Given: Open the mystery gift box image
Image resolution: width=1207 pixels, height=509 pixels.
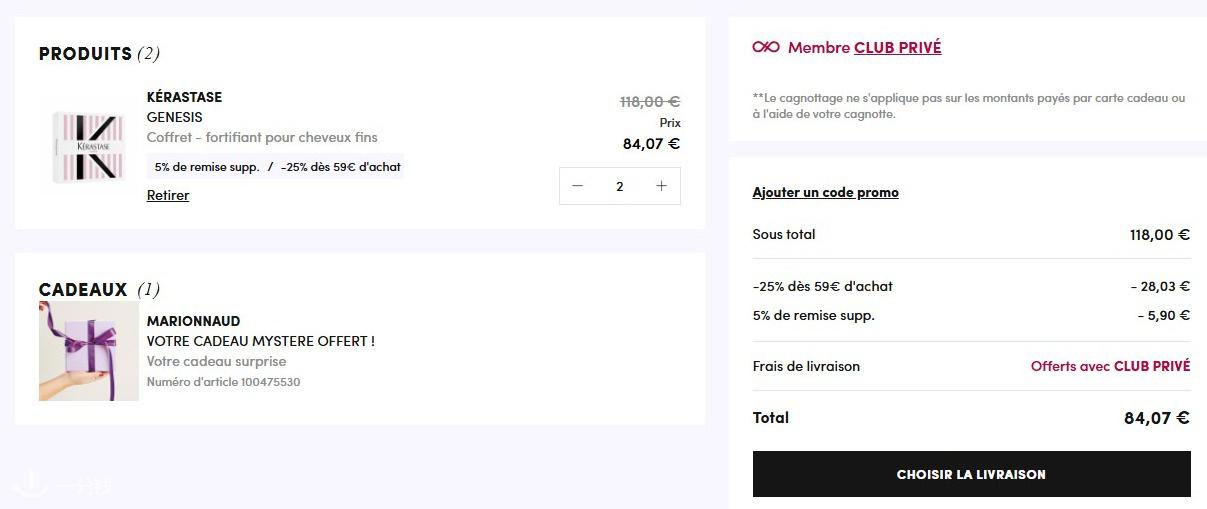Looking at the screenshot, I should pos(88,351).
